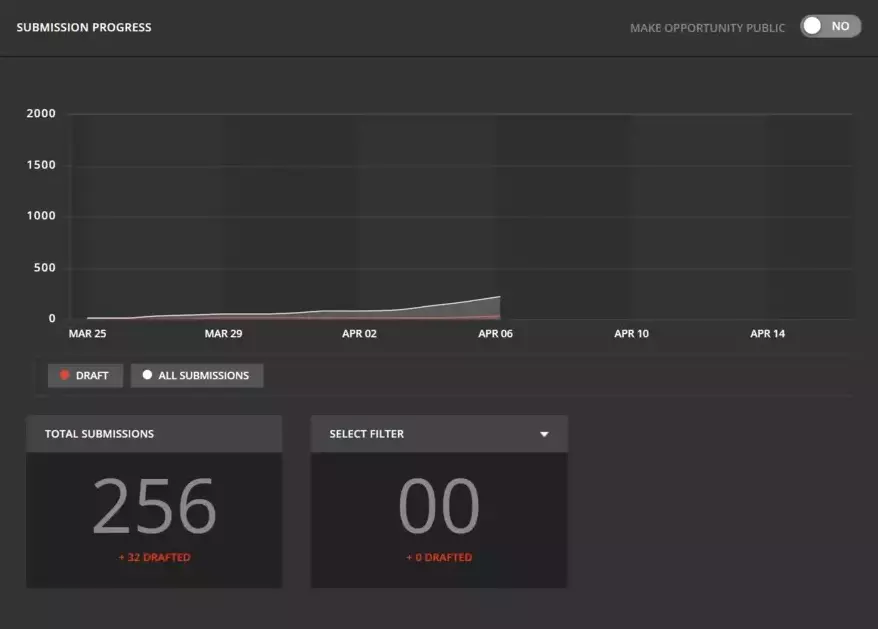
Task: Click the 1000 y-axis value
Action: click(41, 216)
